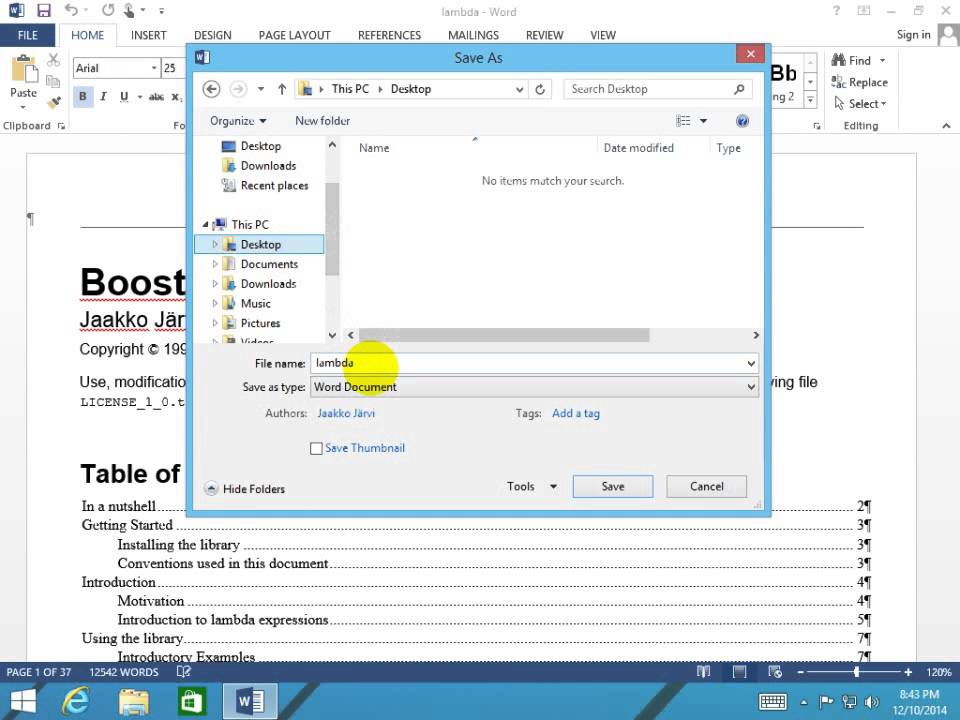Click the Add a tag link
The image size is (960, 720).
(x=576, y=414)
